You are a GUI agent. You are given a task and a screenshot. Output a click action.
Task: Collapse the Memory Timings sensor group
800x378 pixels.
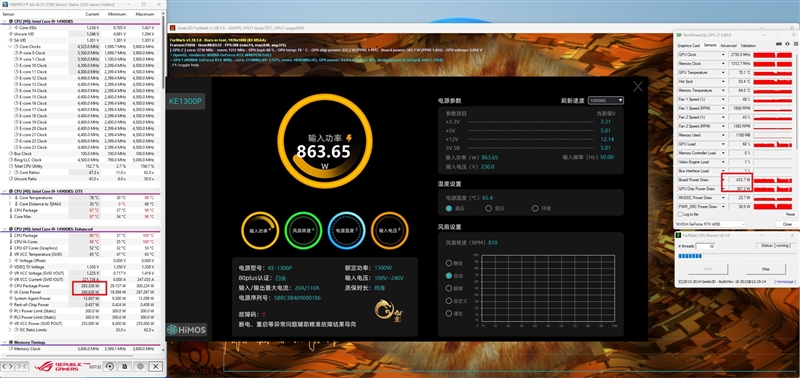tap(5, 342)
